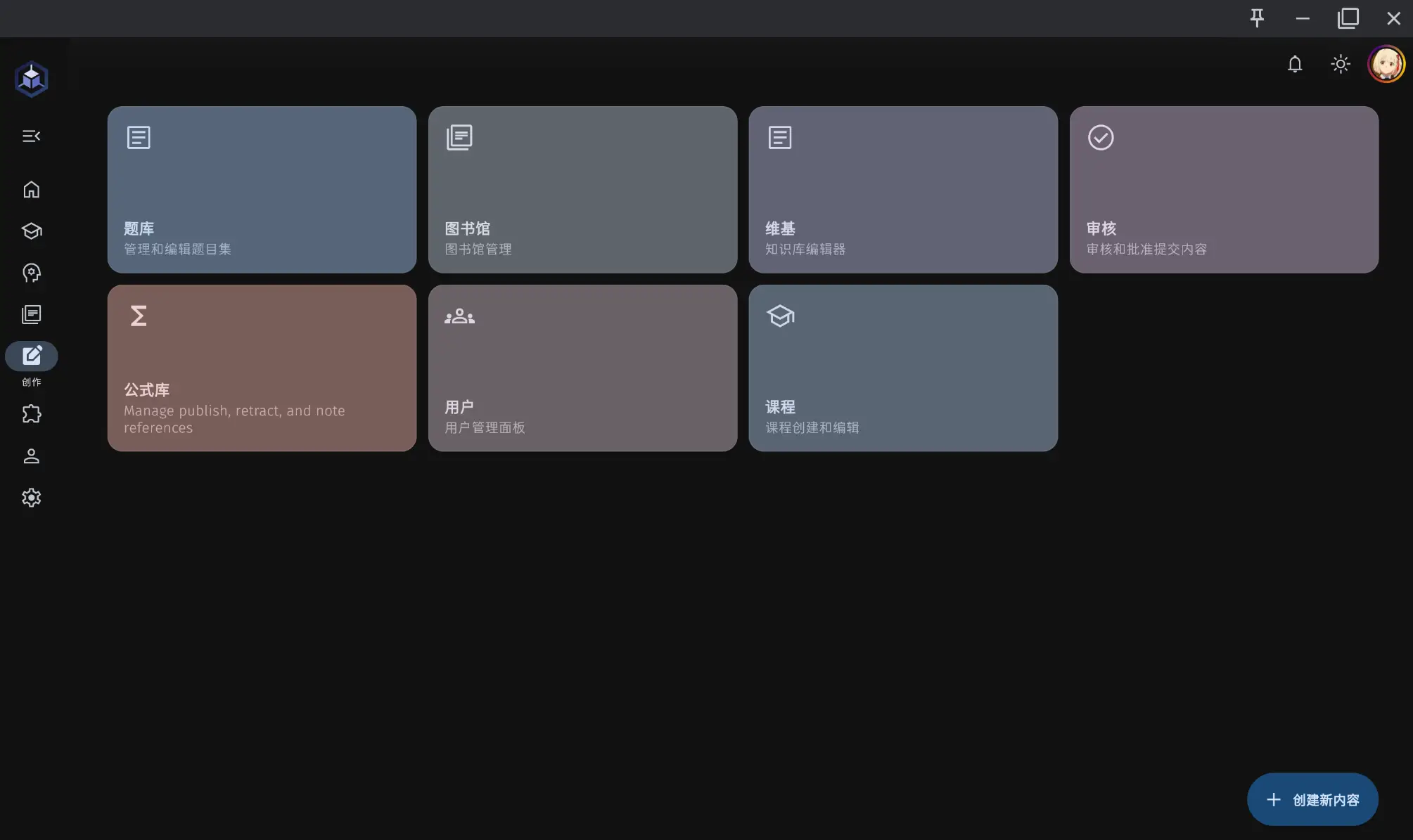Open the notifications bell

[x=1295, y=65]
